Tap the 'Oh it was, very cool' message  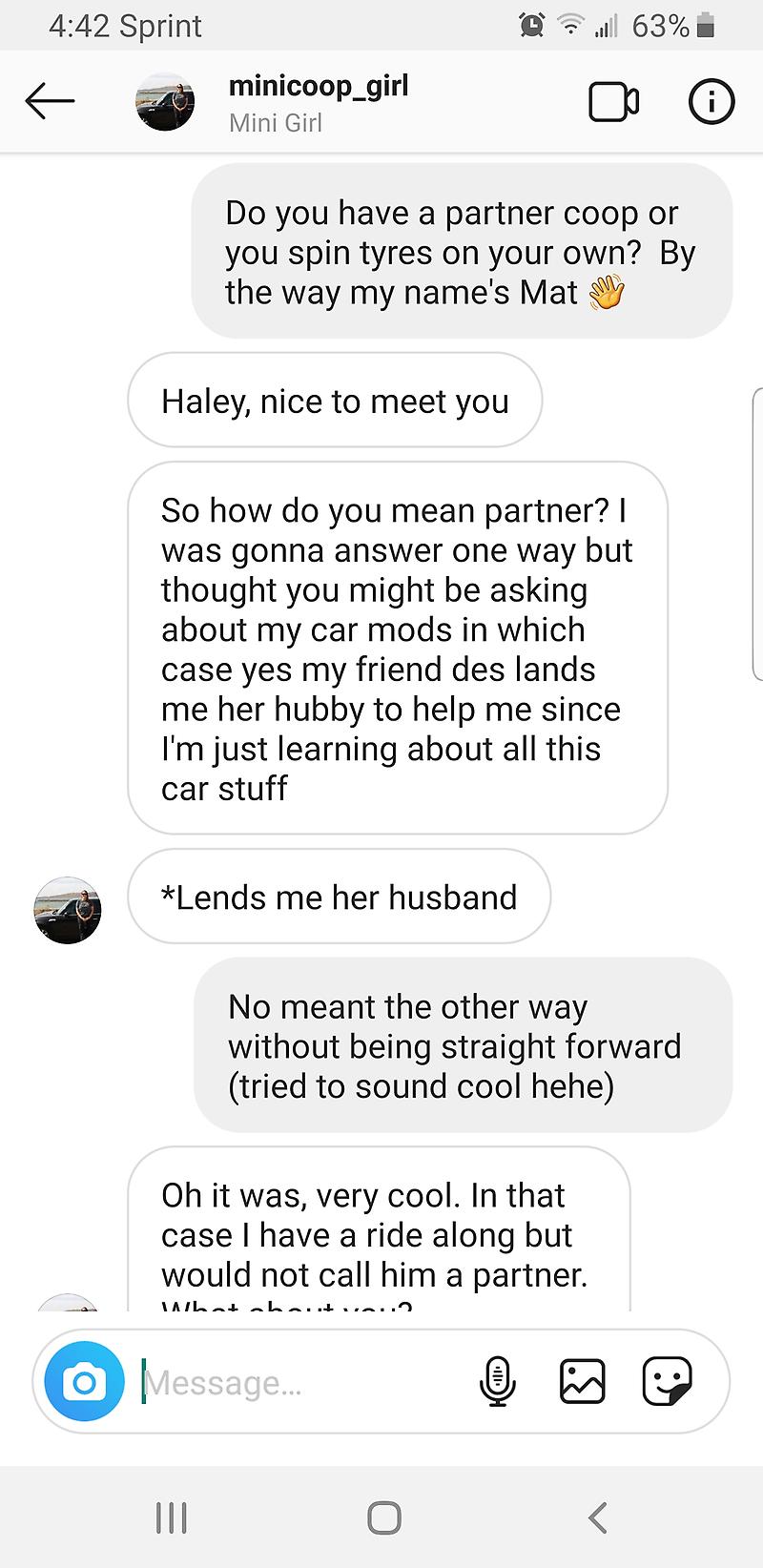379,1230
